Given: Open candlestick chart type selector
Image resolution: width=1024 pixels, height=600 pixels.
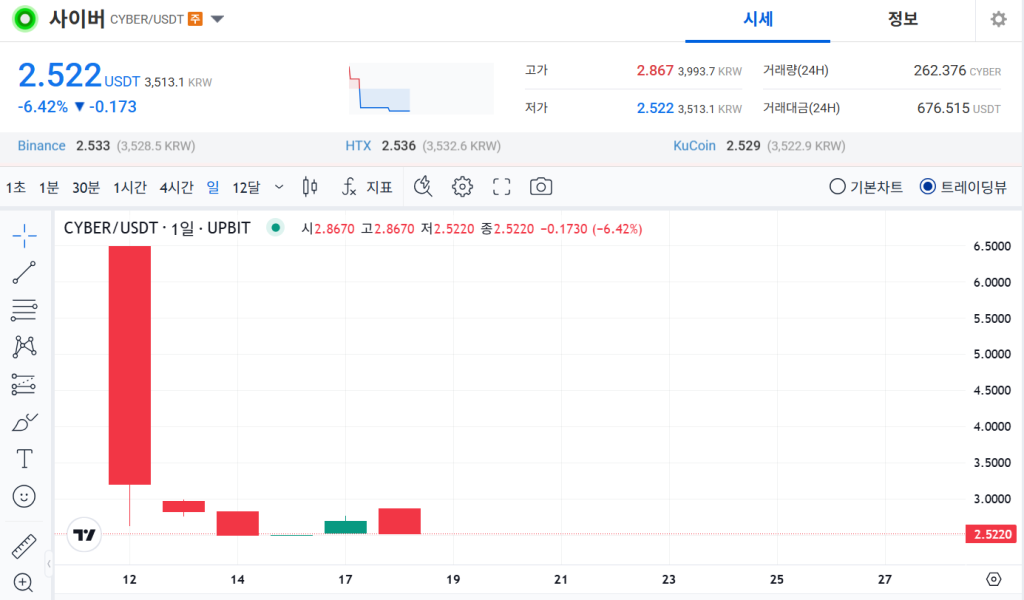Looking at the screenshot, I should click(x=310, y=187).
